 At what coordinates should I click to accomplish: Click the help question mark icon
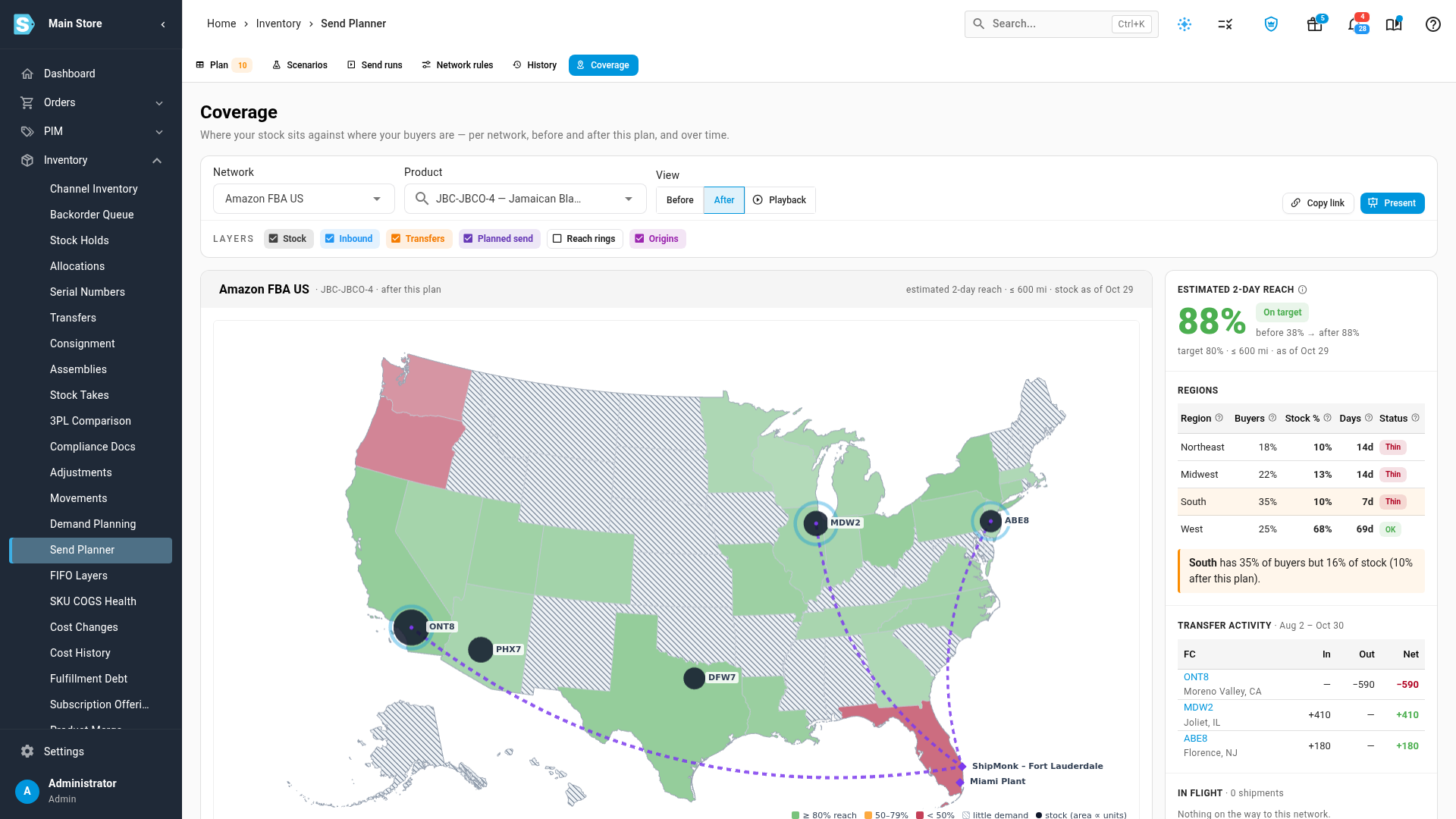1433,24
